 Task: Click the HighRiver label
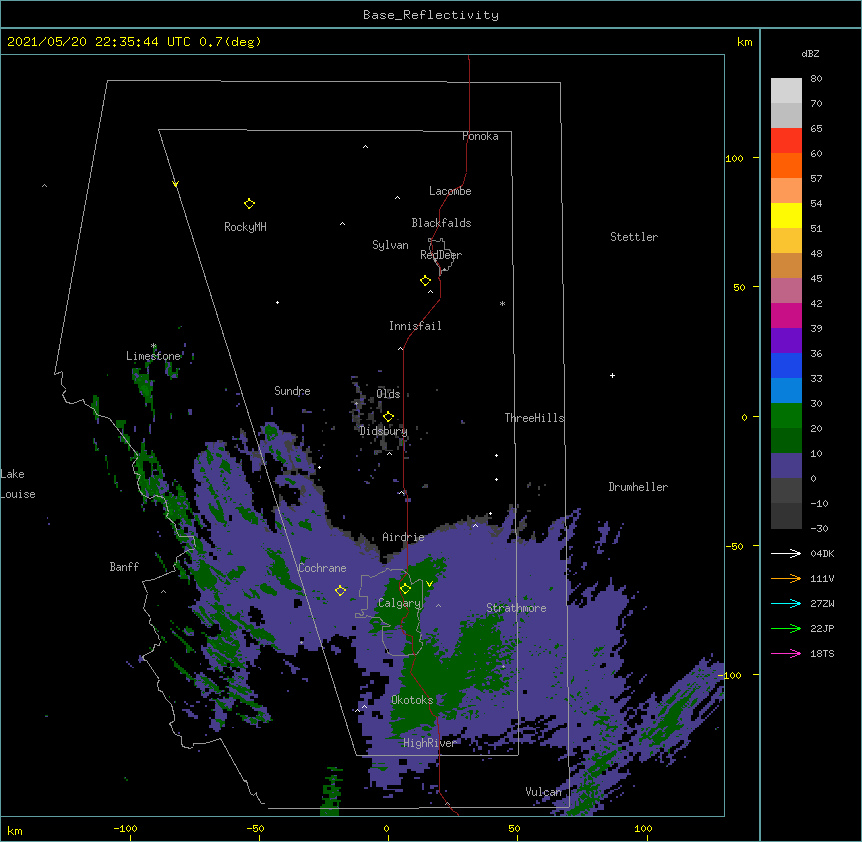[x=430, y=743]
